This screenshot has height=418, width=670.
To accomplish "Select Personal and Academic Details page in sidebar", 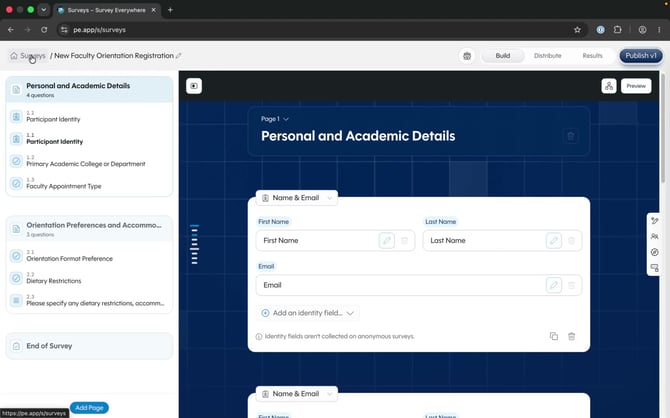I will 89,90.
